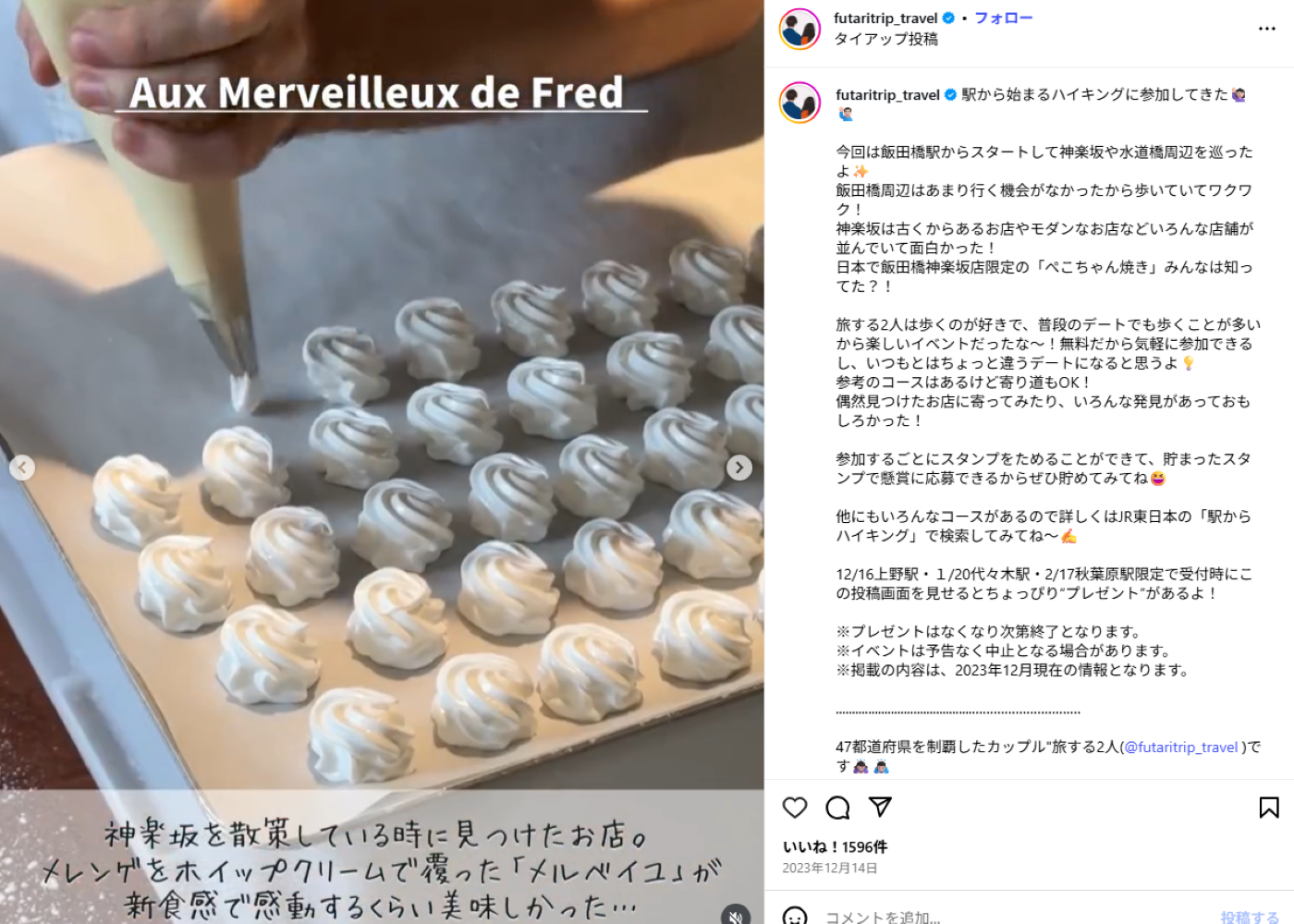This screenshot has width=1294, height=924.
Task: Like the post with the heart icon
Action: tap(795, 808)
